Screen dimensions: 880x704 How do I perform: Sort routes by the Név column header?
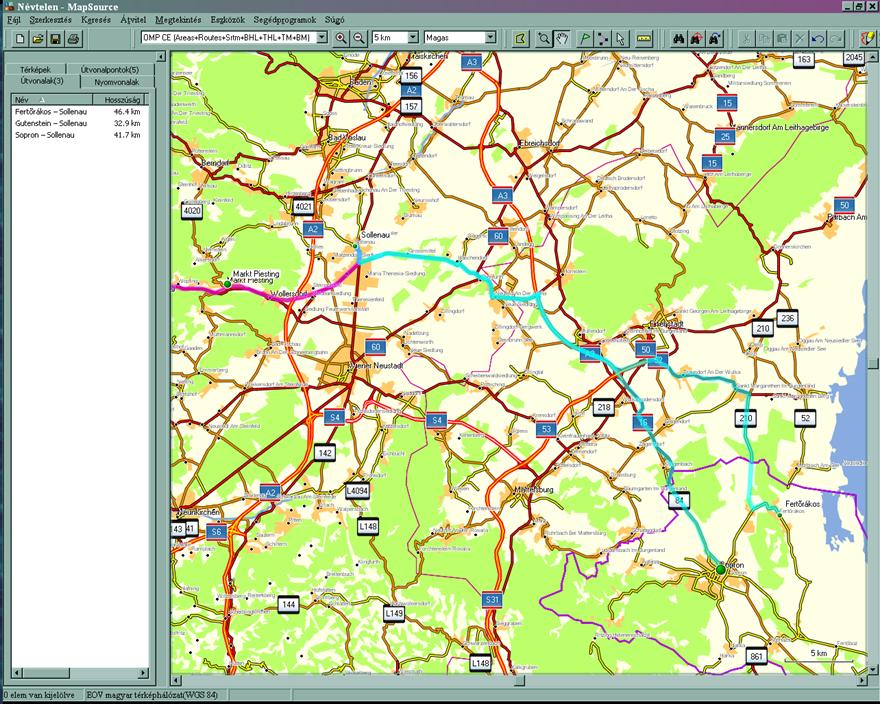click(50, 100)
